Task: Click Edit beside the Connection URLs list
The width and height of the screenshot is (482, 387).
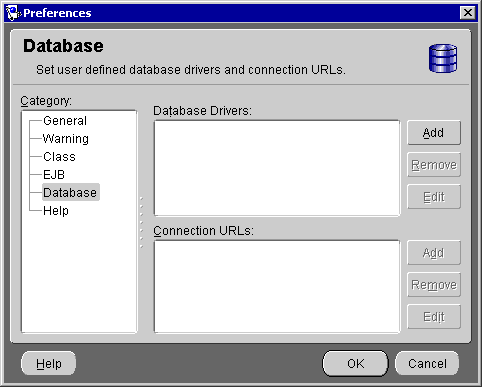Action: pos(434,317)
